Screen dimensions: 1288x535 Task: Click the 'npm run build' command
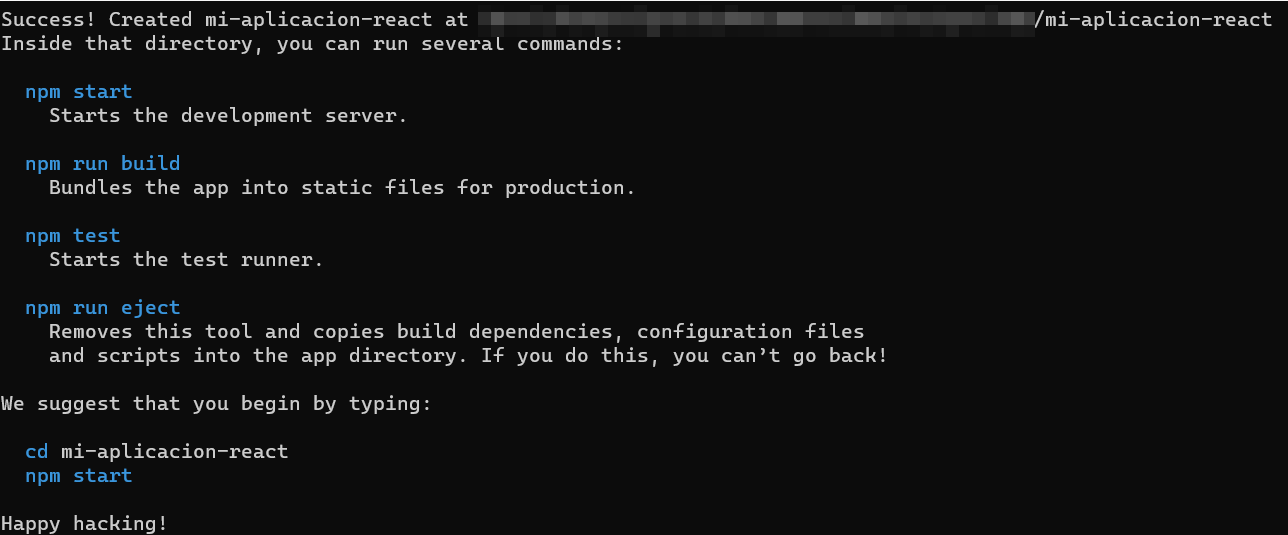click(103, 163)
